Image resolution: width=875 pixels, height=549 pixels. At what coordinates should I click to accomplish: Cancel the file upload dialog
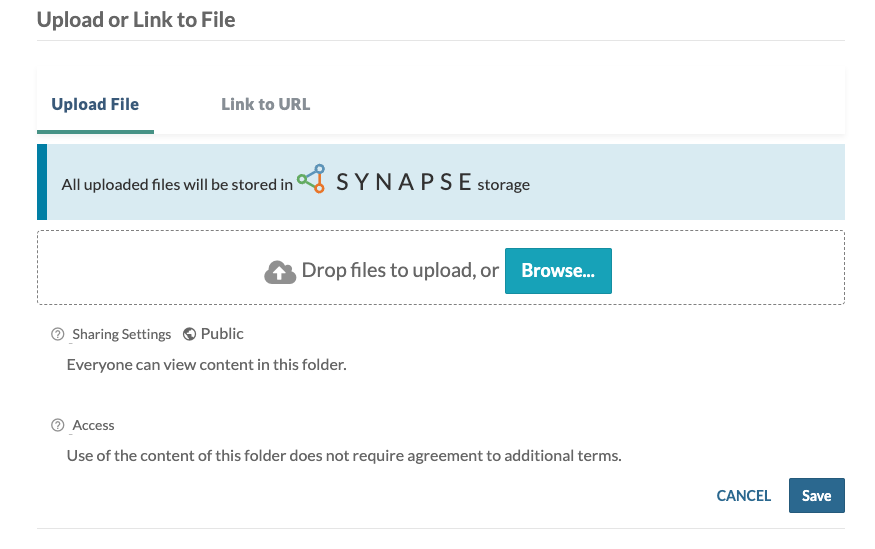pyautogui.click(x=743, y=495)
